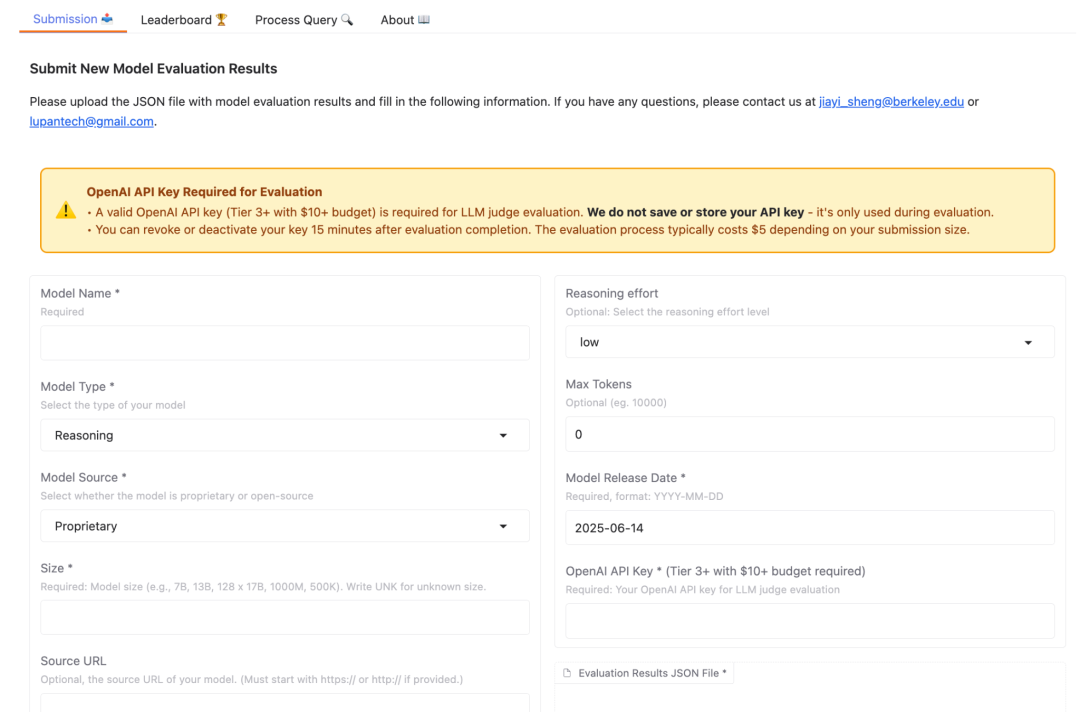This screenshot has width=1080, height=712.
Task: Go to the About tab
Action: tap(405, 20)
